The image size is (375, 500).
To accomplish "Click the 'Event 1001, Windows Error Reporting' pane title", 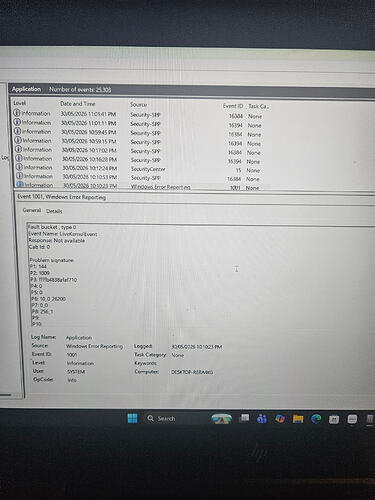I will 62,197.
